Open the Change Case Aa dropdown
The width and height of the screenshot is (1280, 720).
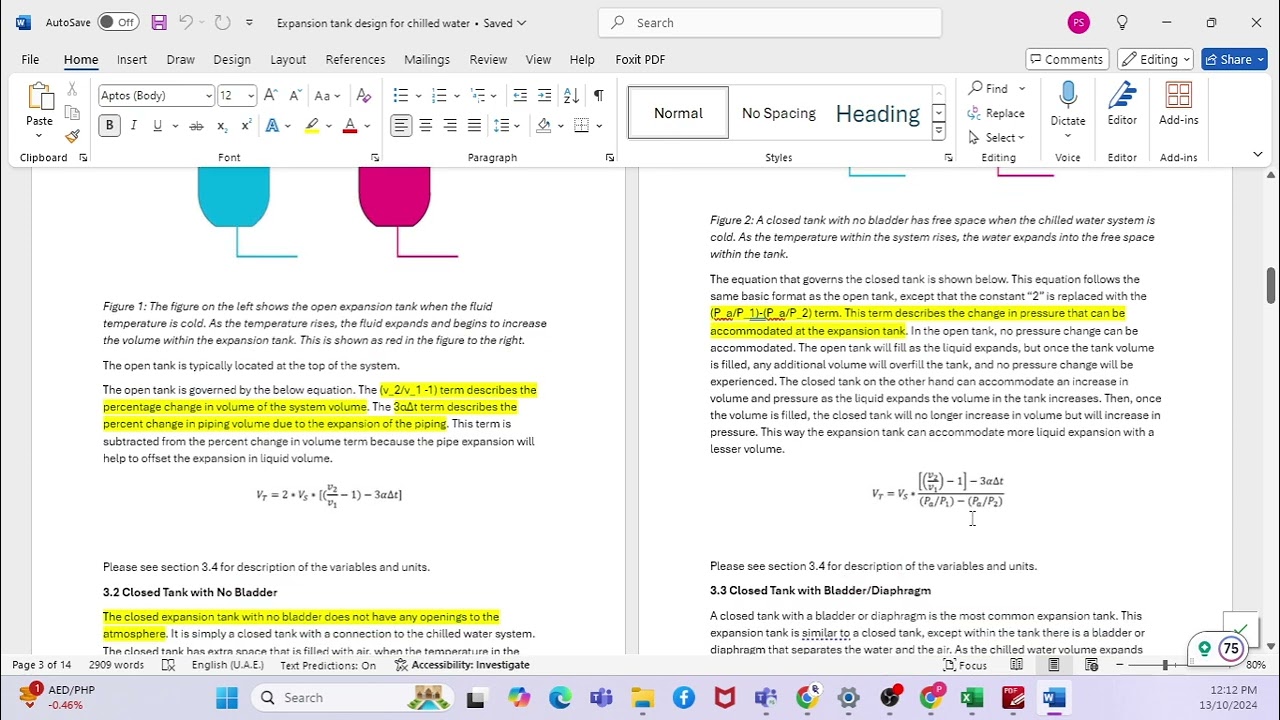coord(327,95)
